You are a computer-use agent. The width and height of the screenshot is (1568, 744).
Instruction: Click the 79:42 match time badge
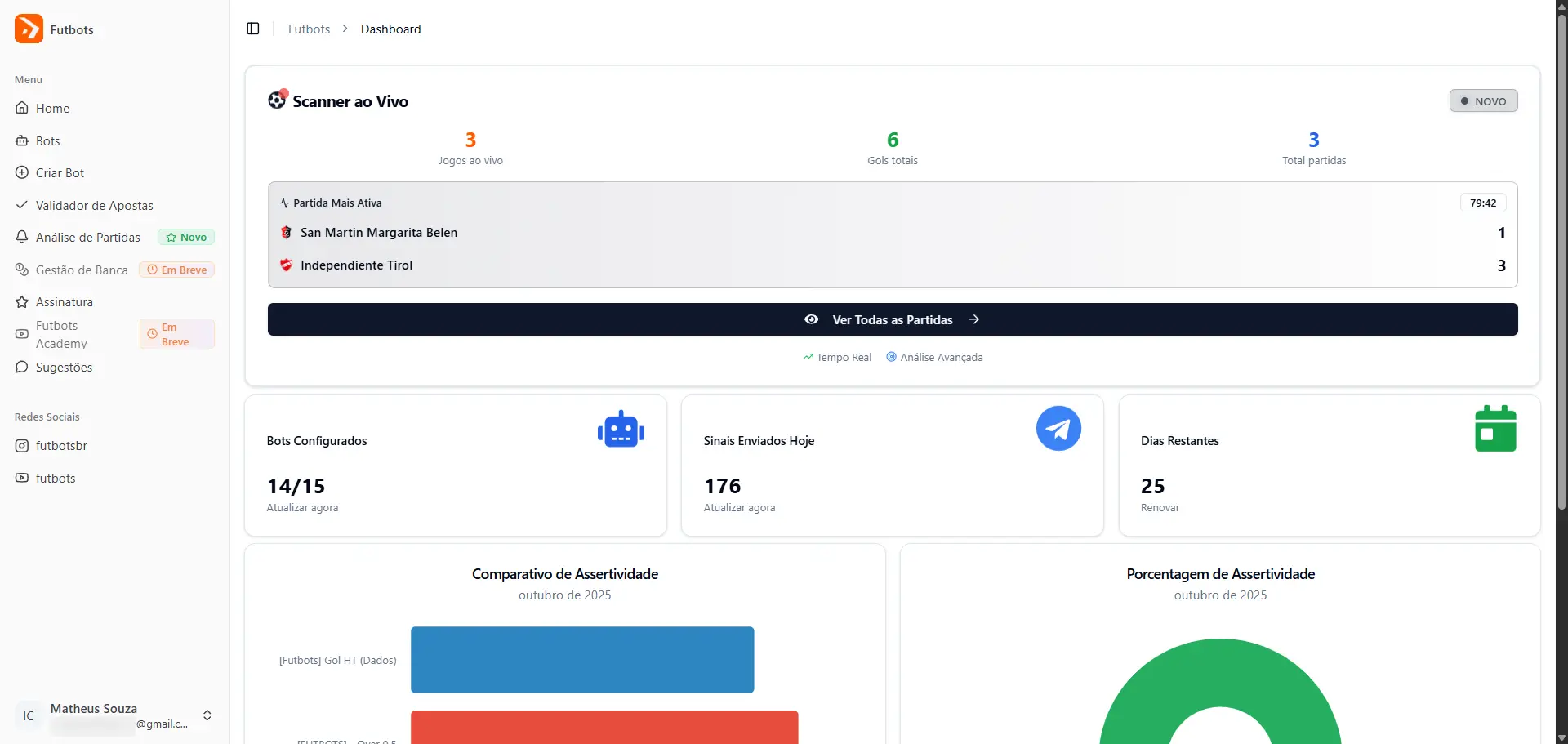(1483, 203)
